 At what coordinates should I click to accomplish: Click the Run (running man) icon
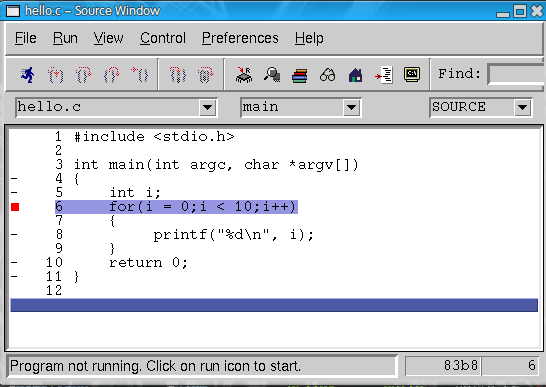pyautogui.click(x=28, y=75)
